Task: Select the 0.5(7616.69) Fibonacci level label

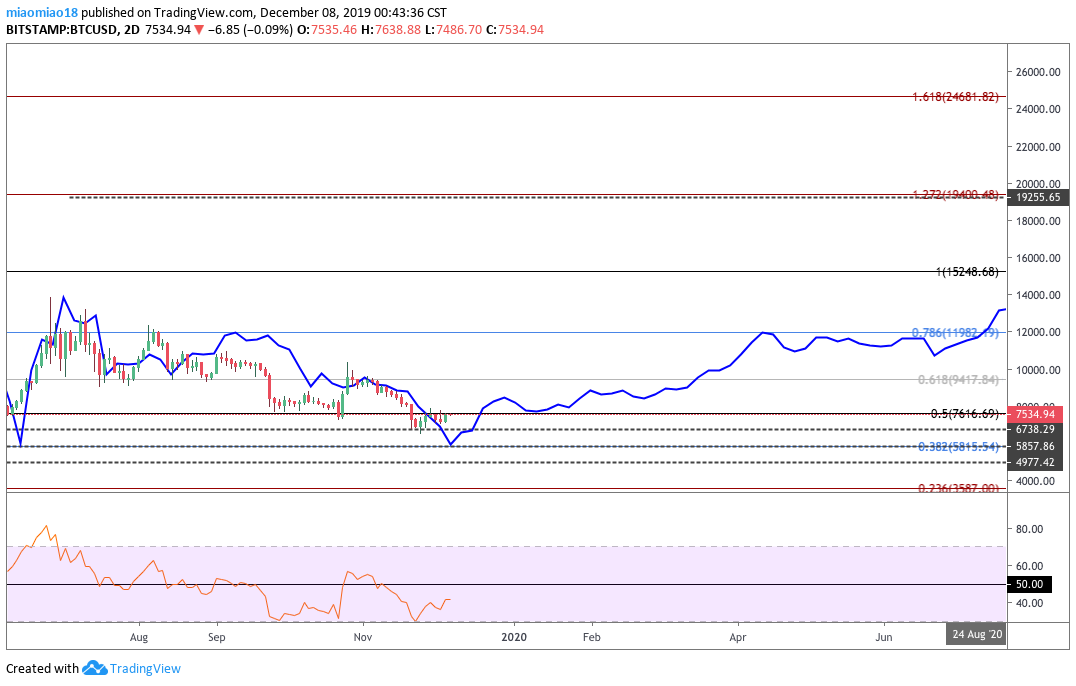Action: coord(965,414)
